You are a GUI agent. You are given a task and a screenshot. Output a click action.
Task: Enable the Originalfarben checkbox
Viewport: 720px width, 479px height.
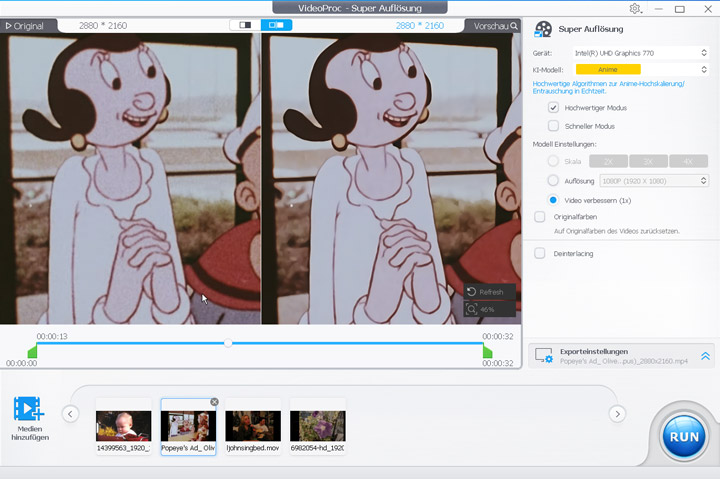540,216
